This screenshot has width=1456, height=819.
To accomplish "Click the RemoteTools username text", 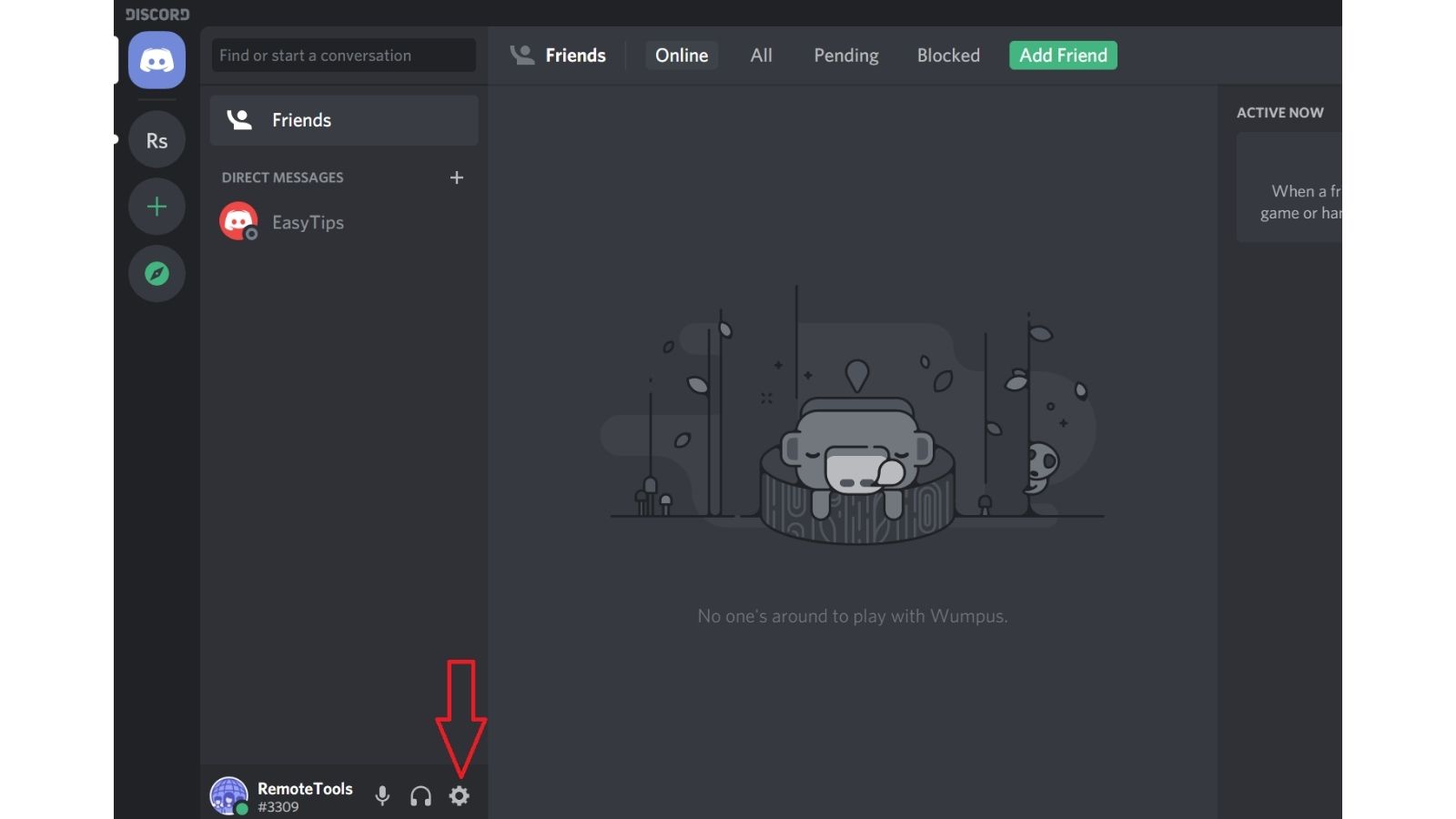I will point(305,789).
